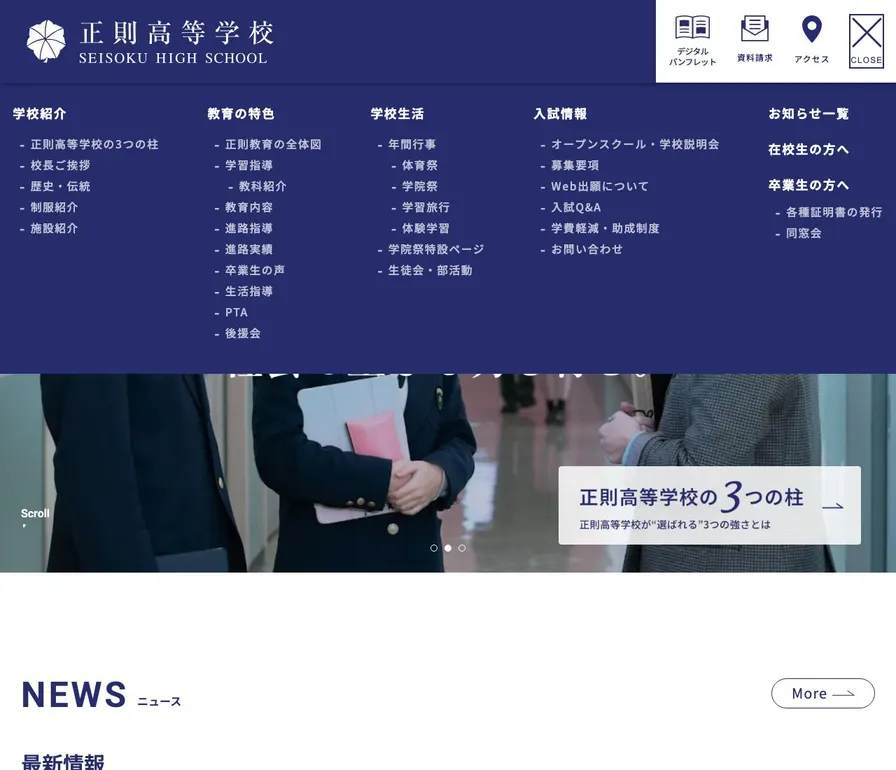The height and width of the screenshot is (770, 896).
Task: Open 制服紹介 link
Action: click(x=54, y=207)
